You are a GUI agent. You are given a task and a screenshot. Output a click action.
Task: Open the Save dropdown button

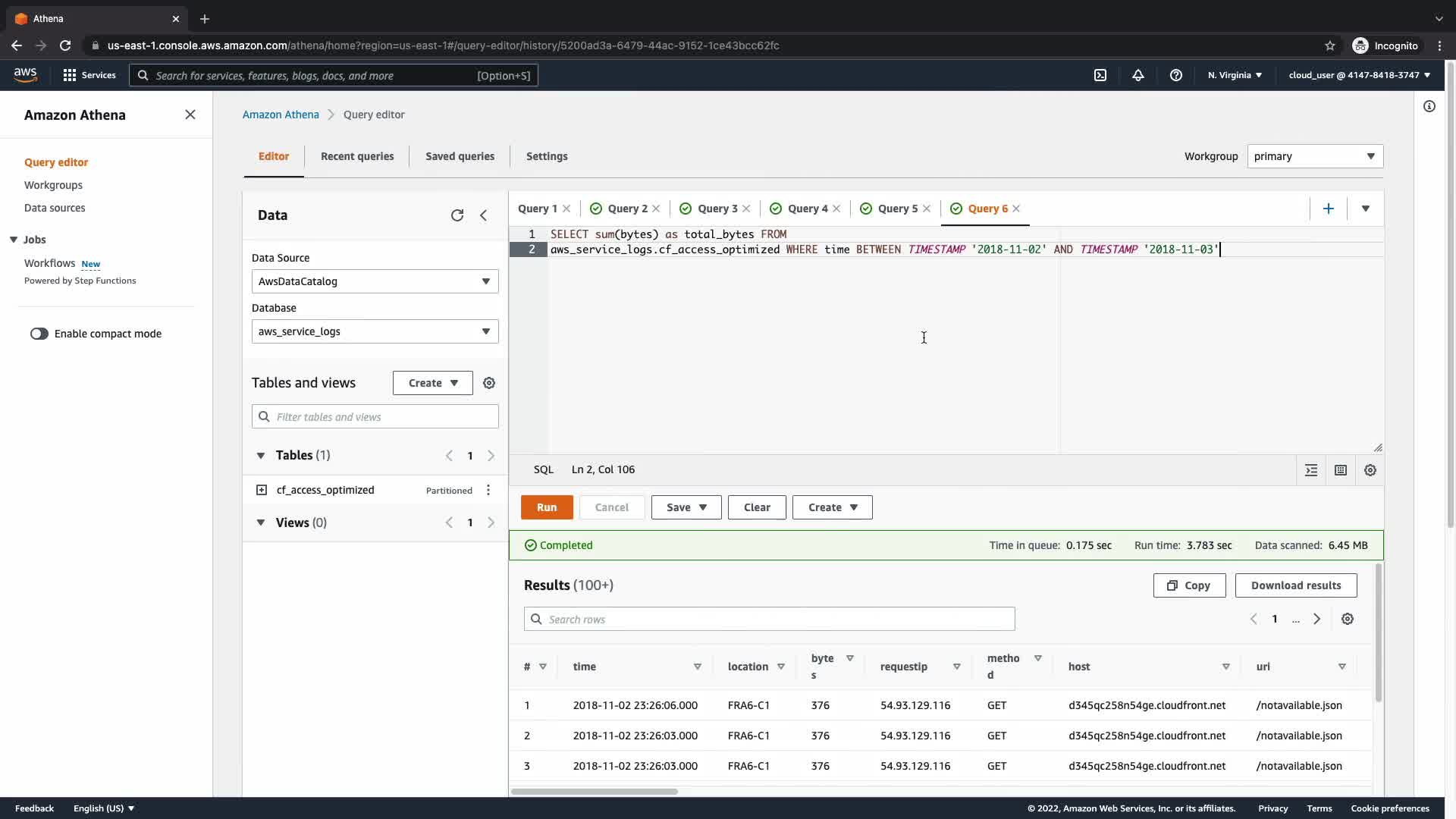[686, 507]
